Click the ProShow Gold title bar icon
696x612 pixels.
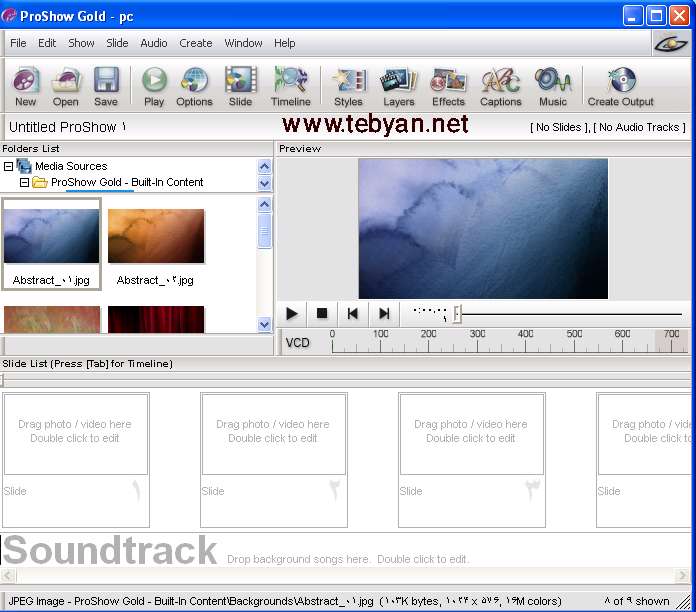pyautogui.click(x=8, y=16)
